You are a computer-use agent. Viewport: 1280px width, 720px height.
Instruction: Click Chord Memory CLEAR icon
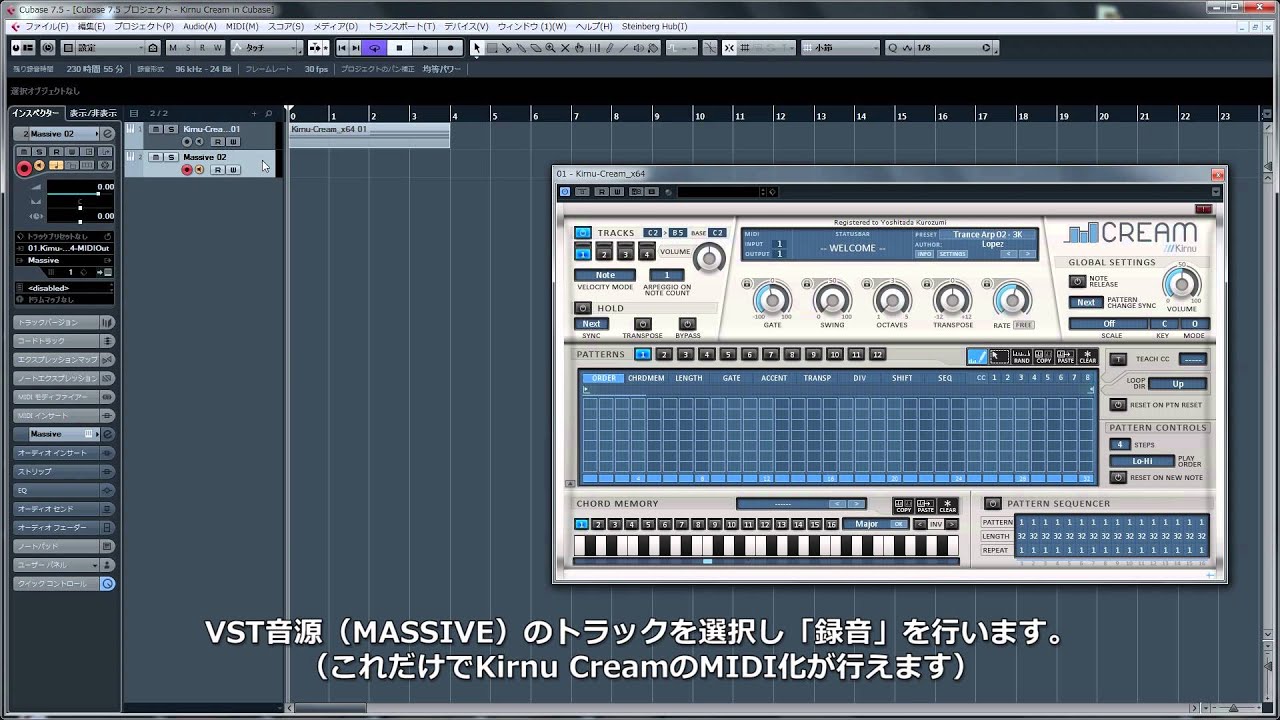click(x=948, y=506)
